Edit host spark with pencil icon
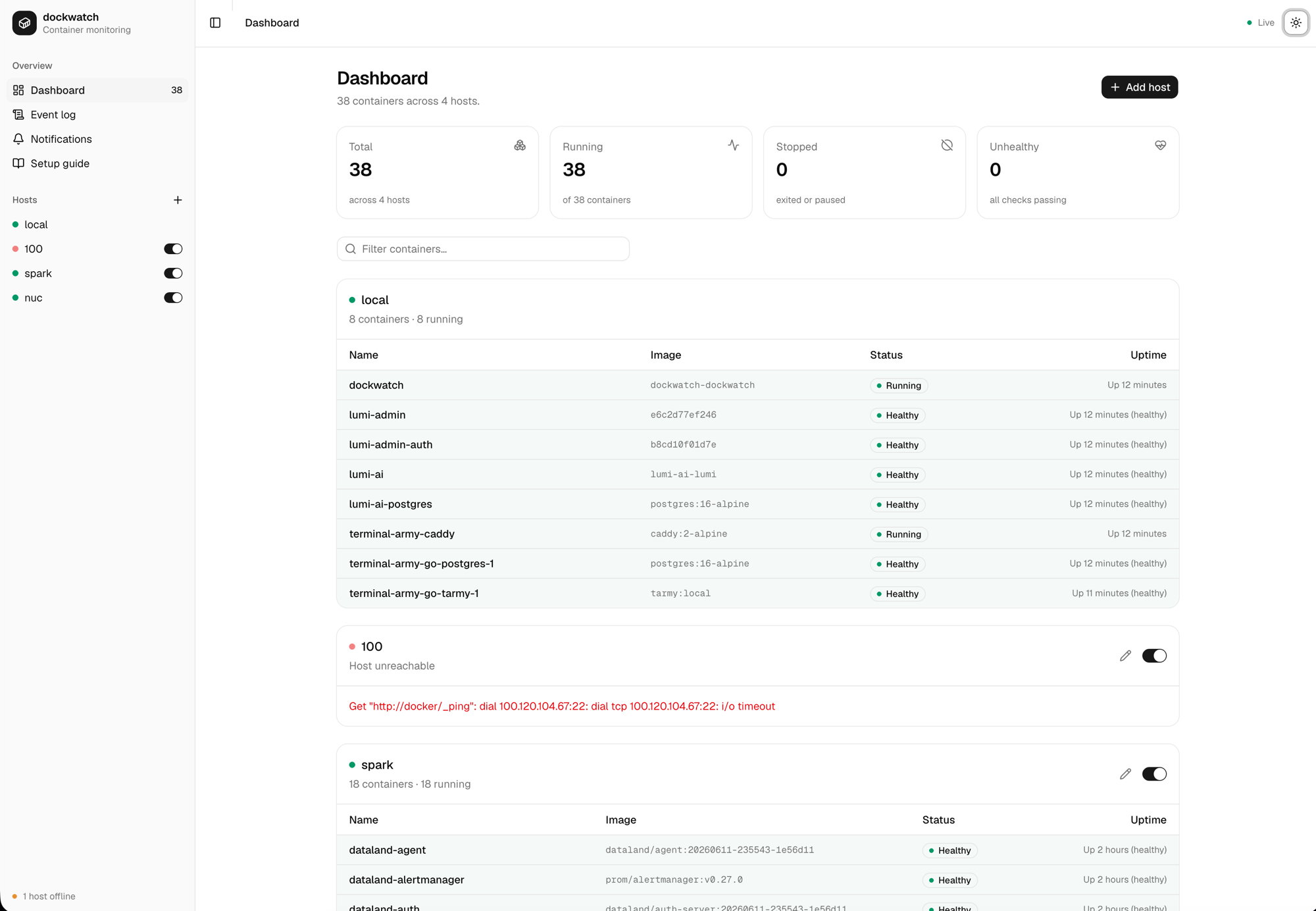The image size is (1316, 911). point(1125,774)
